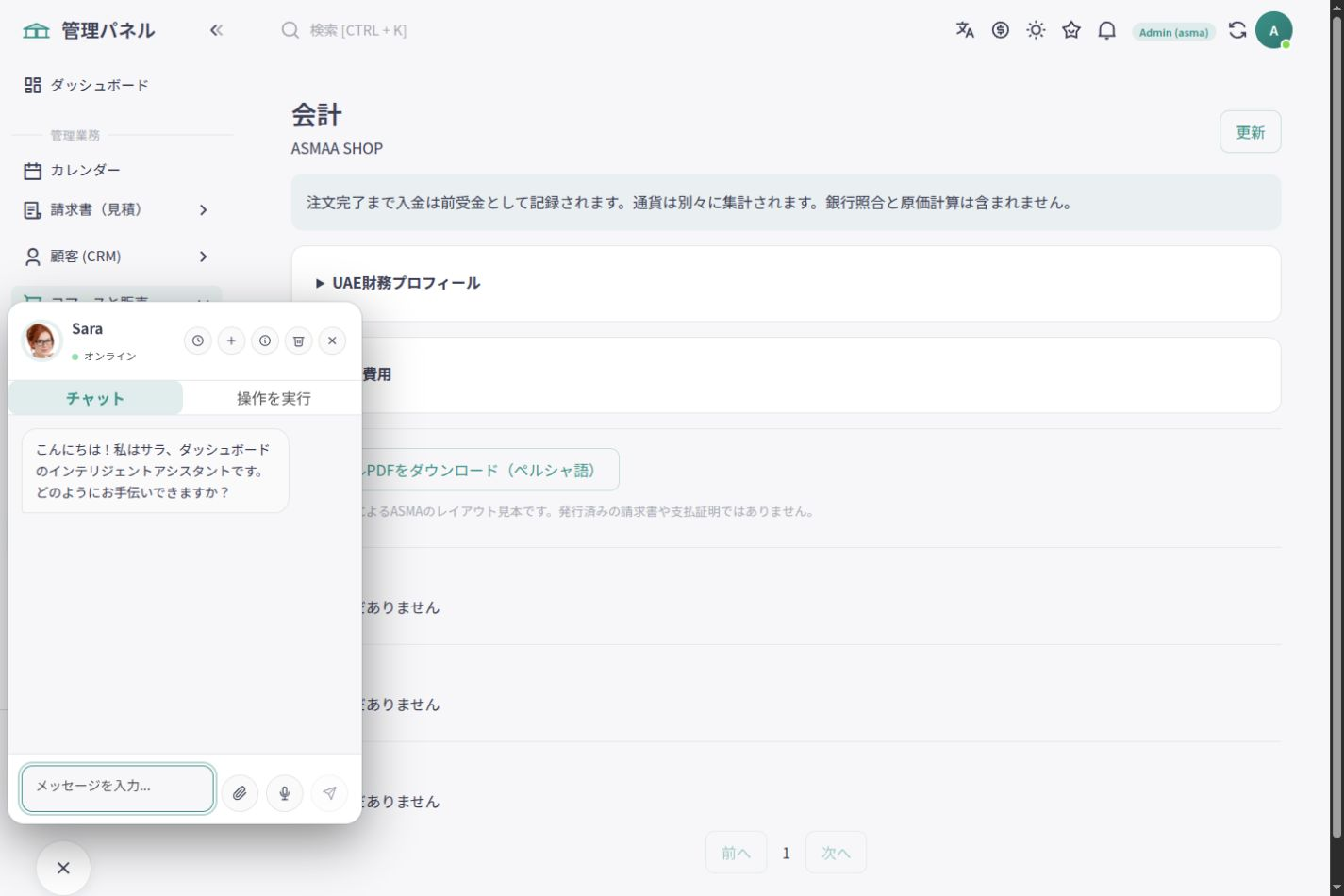Open the favorites star icon
The height and width of the screenshot is (896, 1344).
tap(1071, 30)
